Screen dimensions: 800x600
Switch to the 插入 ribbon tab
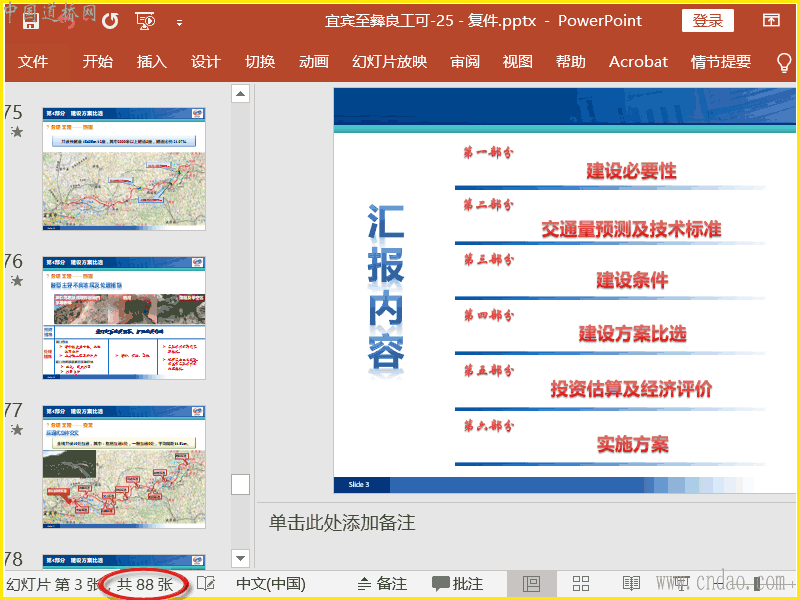click(152, 62)
